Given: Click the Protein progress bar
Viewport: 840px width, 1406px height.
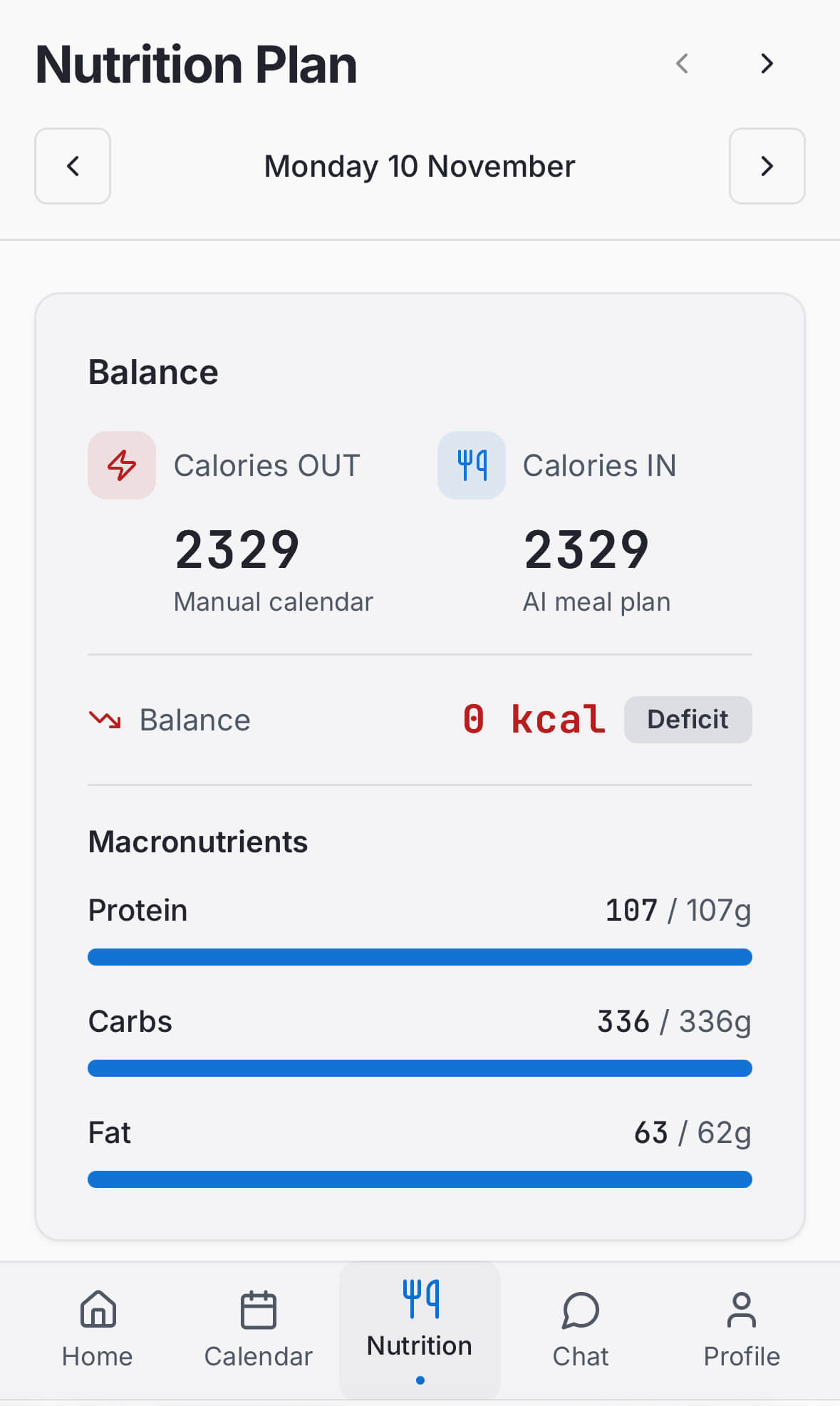Looking at the screenshot, I should coord(420,957).
